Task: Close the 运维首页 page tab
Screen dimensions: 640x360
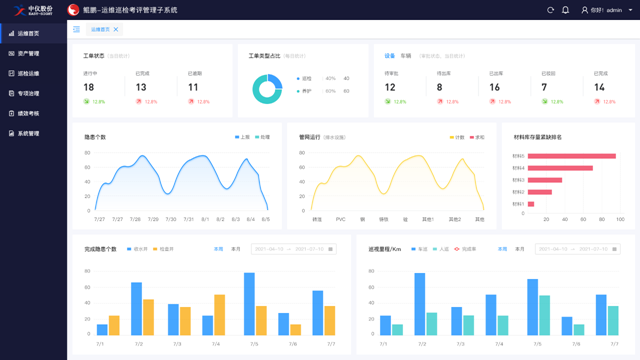Action: tap(116, 29)
